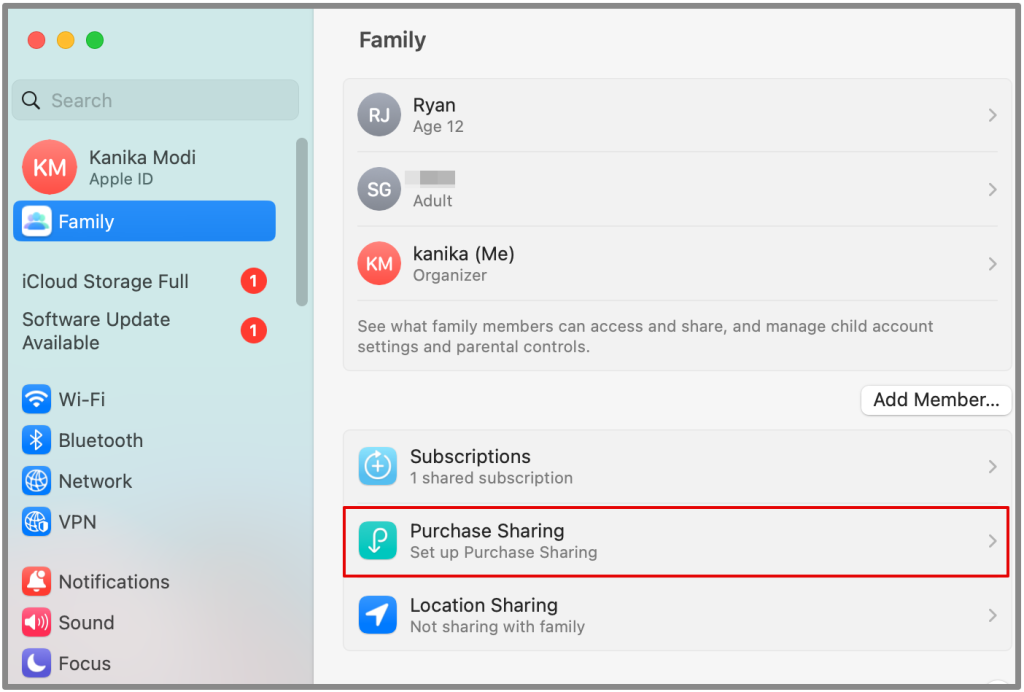Viewport: 1024px width, 692px height.
Task: Click the Add Member... button
Action: 936,400
